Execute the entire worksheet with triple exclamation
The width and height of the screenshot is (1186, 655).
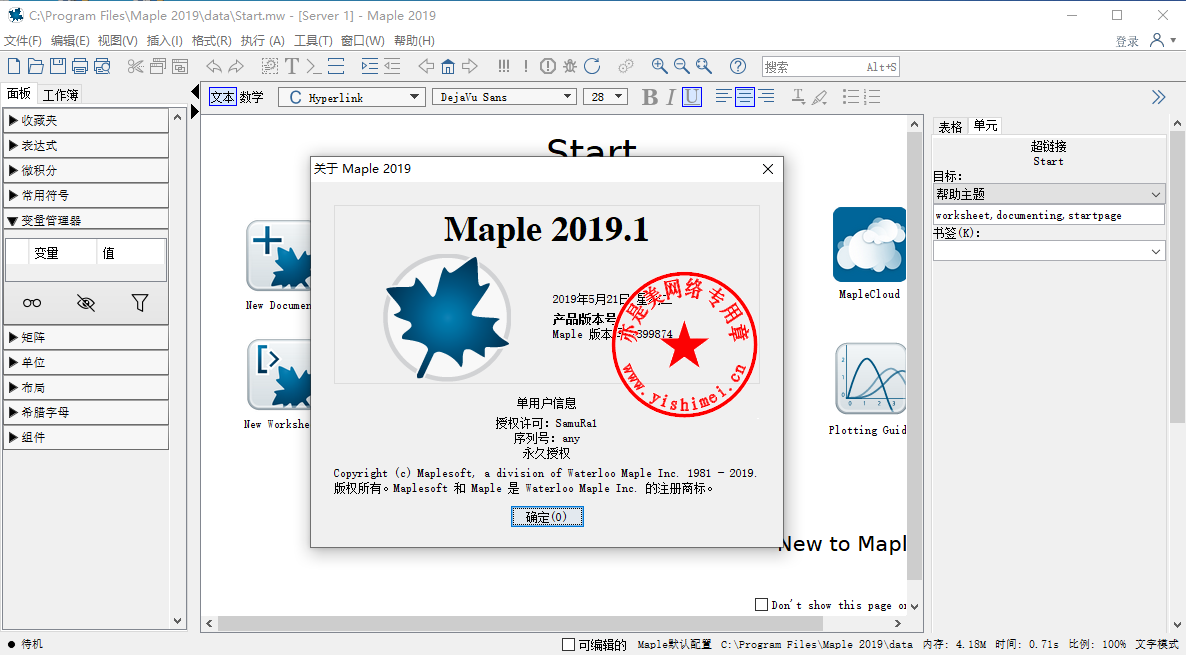(504, 67)
